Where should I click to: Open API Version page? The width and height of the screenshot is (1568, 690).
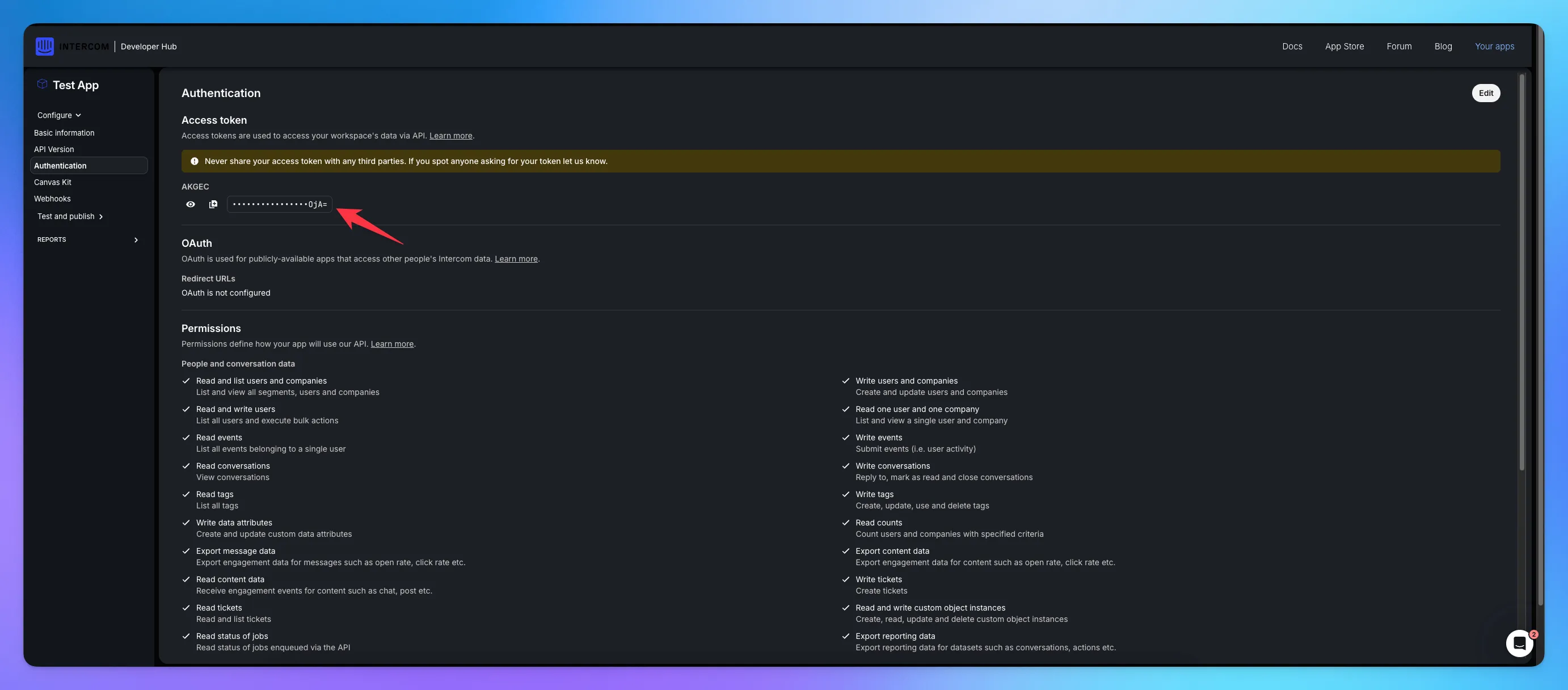[x=53, y=149]
